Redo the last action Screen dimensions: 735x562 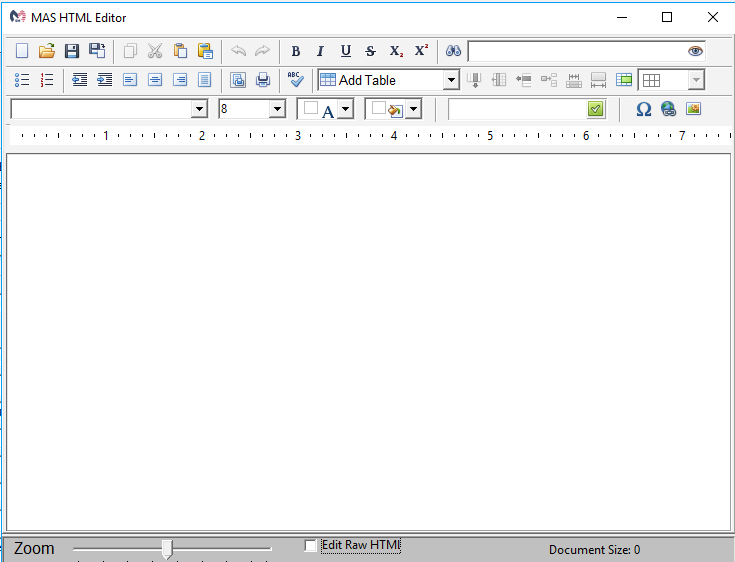262,51
